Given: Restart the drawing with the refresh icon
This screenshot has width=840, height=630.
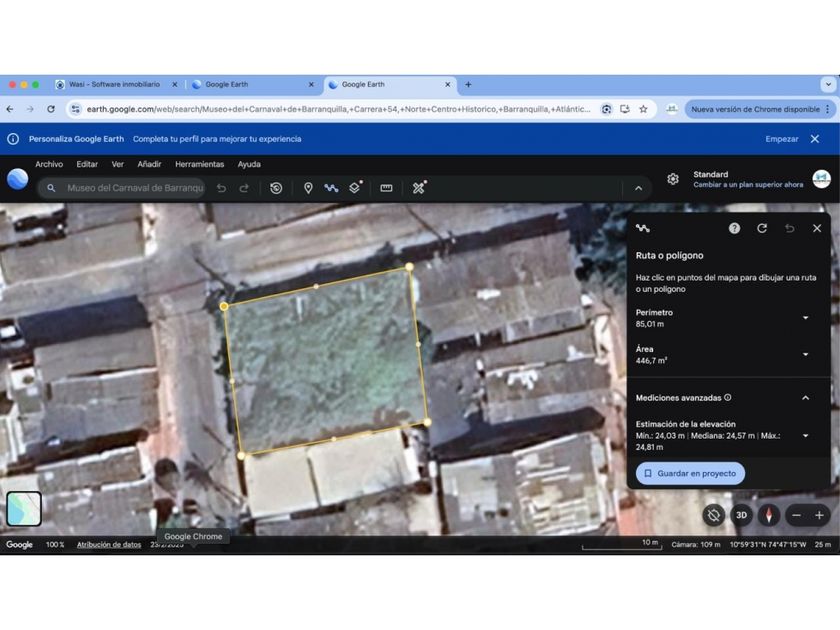Looking at the screenshot, I should click(762, 228).
